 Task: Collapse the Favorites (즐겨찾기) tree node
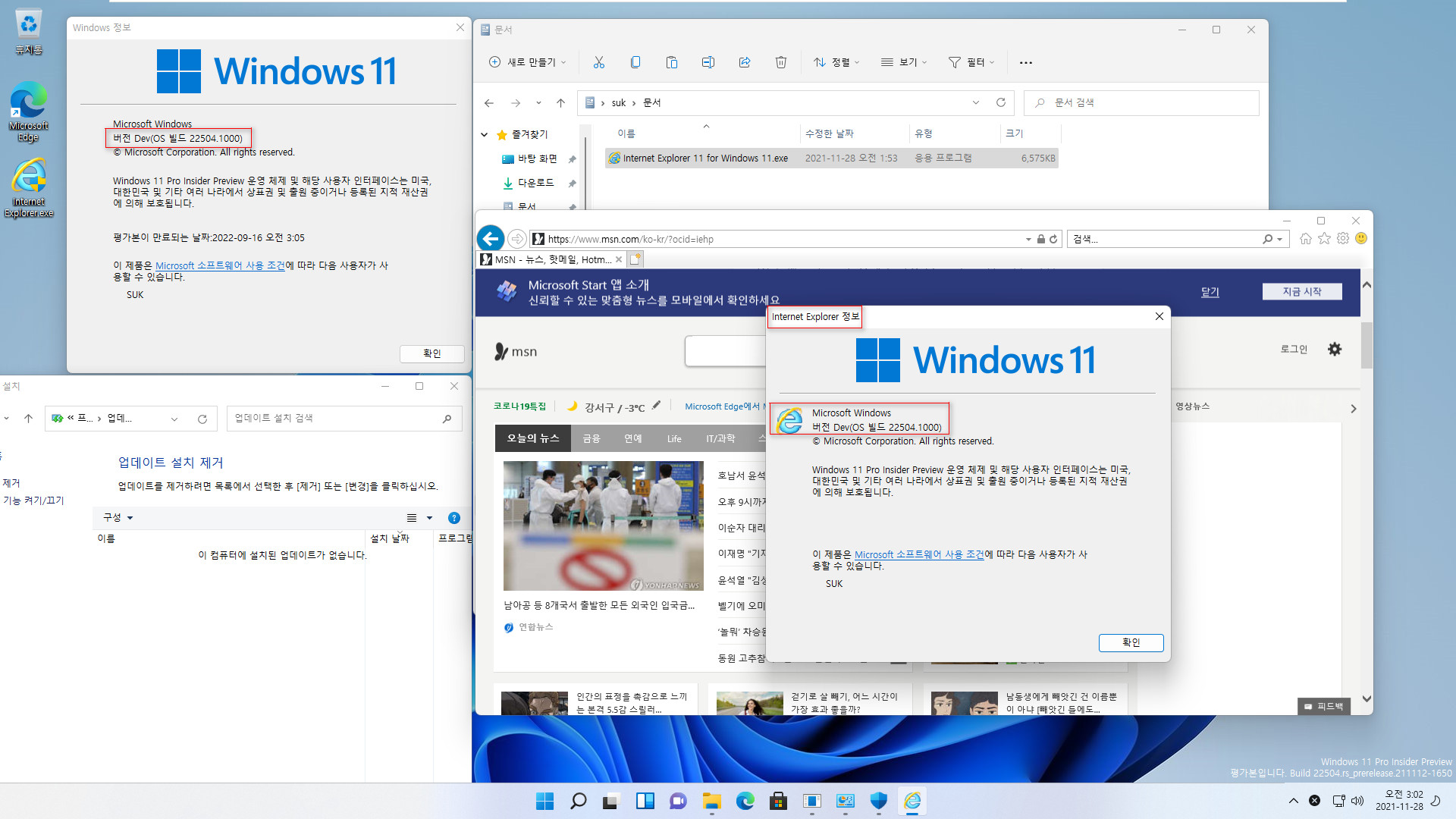tap(485, 134)
